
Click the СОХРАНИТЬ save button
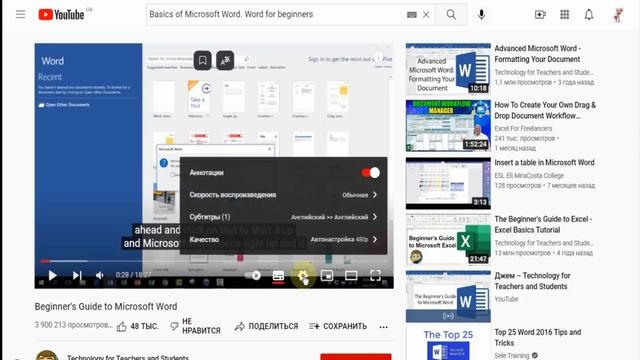[x=338, y=327]
